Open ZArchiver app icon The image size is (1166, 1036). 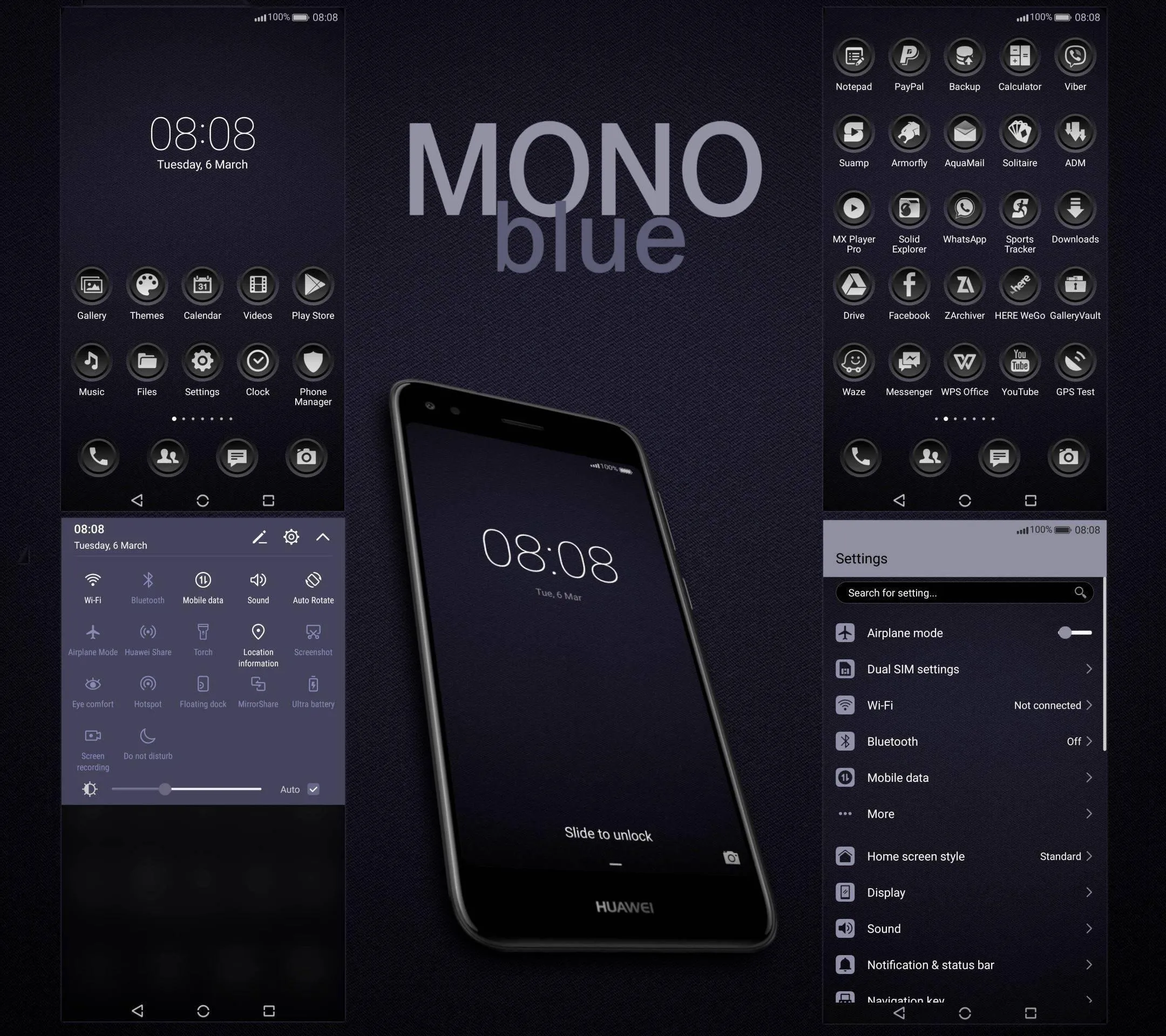[964, 292]
